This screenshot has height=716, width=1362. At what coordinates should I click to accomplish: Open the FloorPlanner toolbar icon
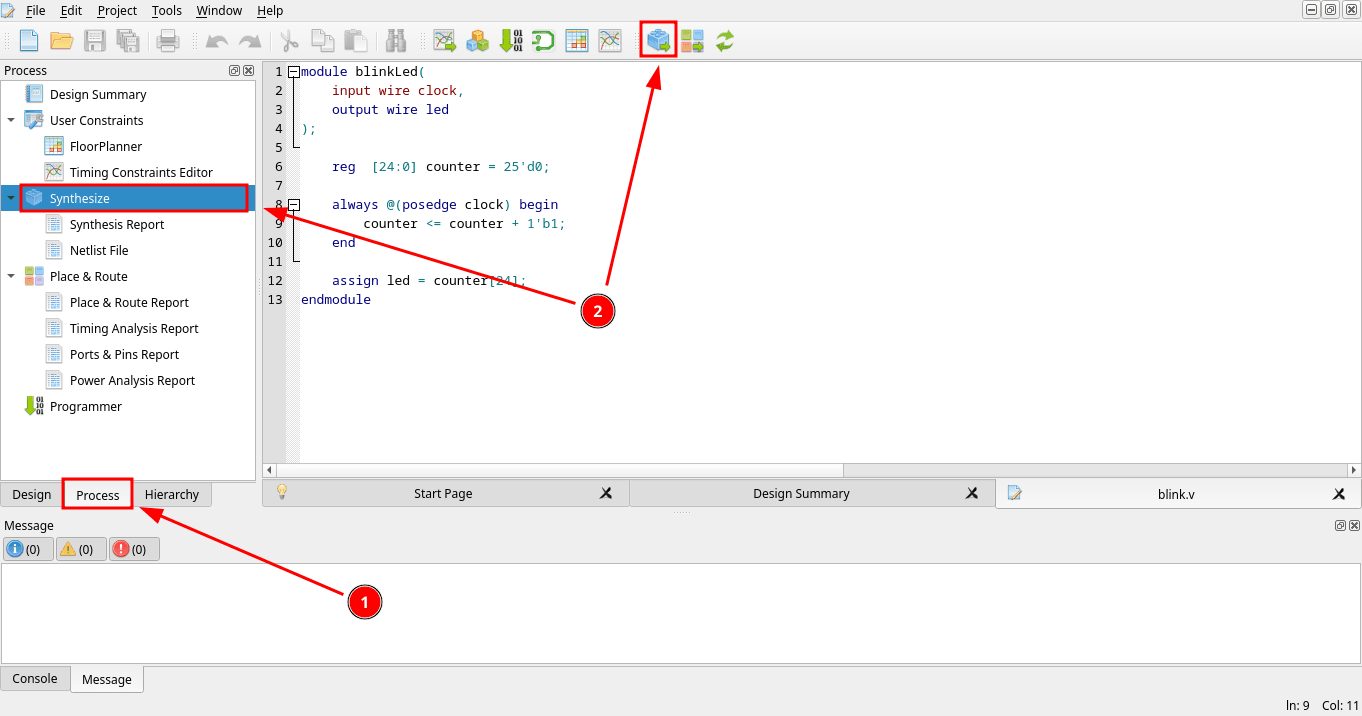tap(577, 41)
